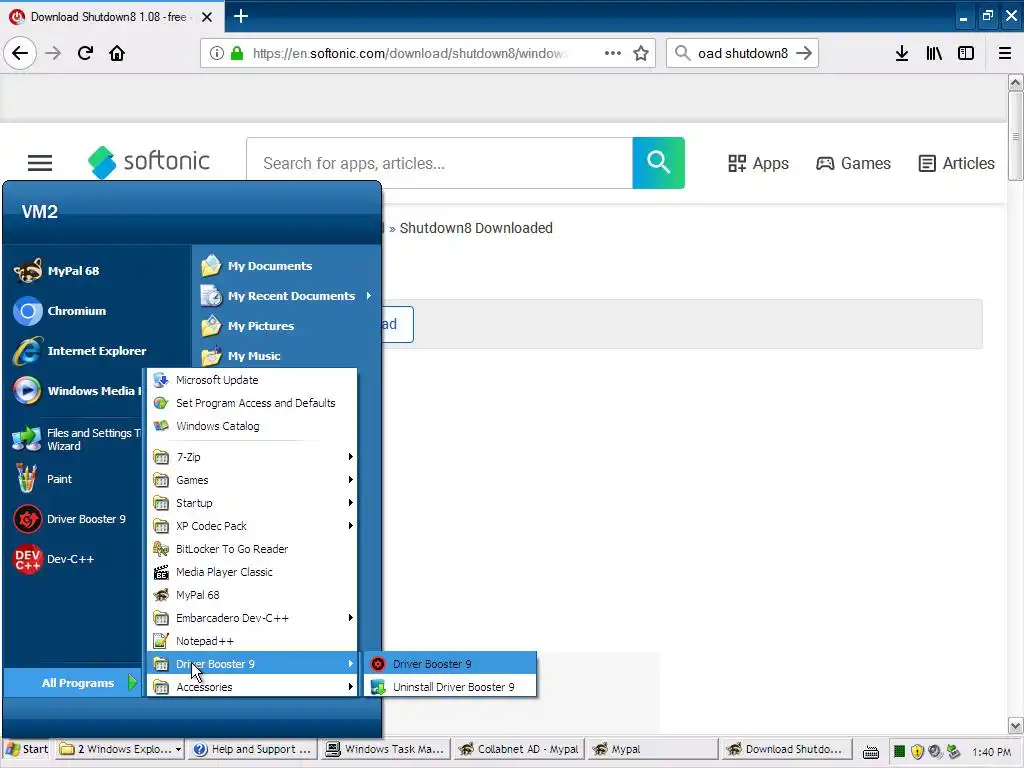View site information icon in address bar
This screenshot has width=1024, height=768.
click(x=217, y=53)
